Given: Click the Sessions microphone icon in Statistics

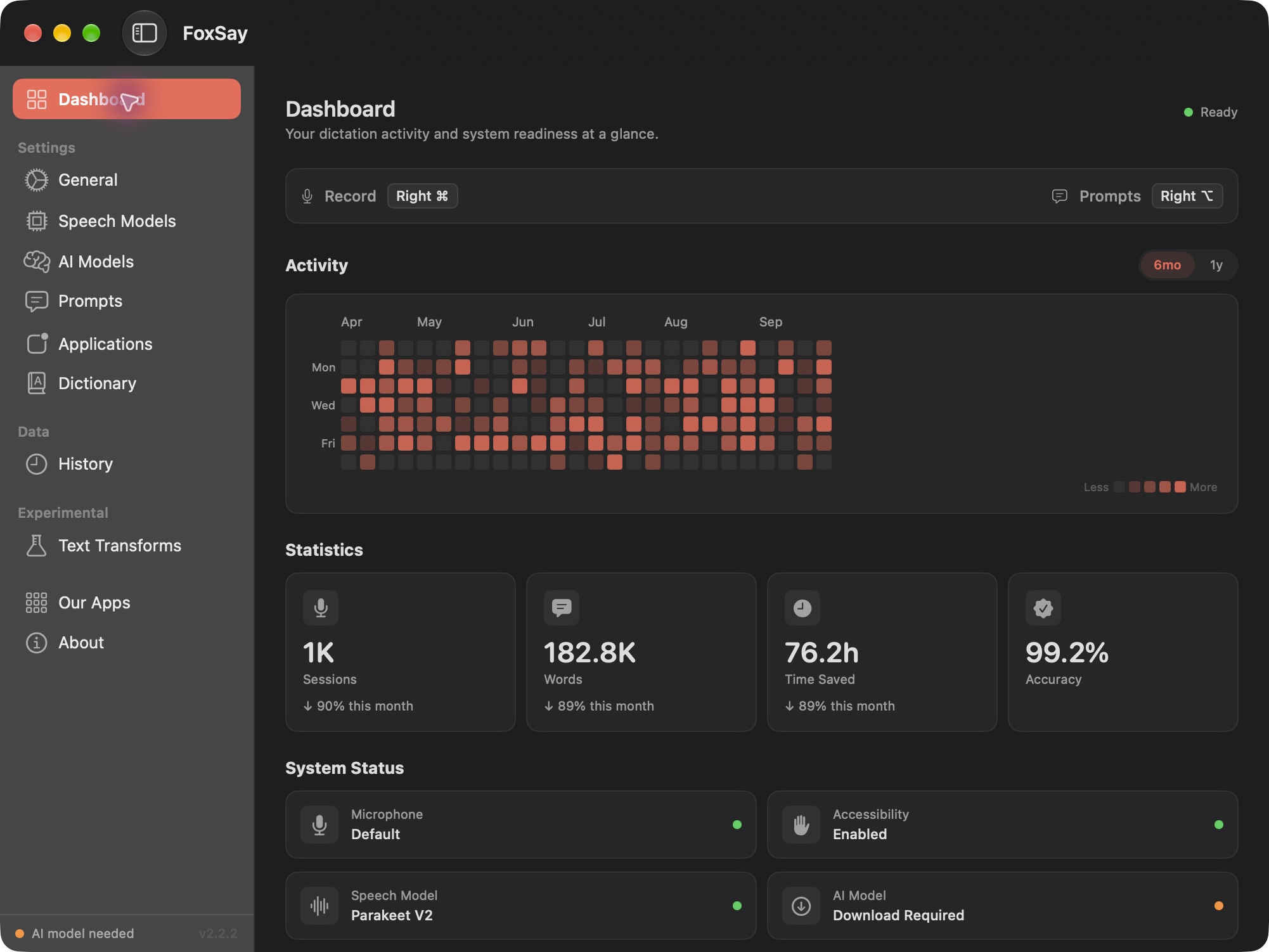Looking at the screenshot, I should [x=321, y=608].
